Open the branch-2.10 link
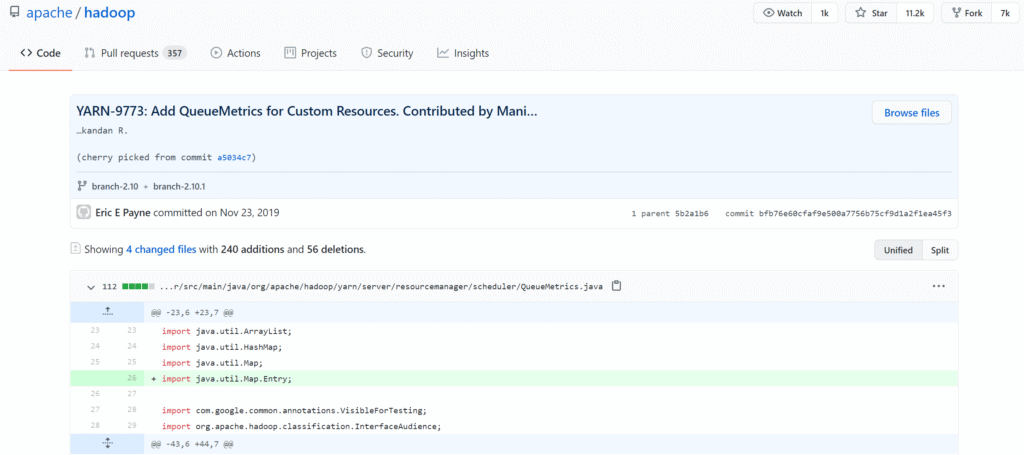This screenshot has height=455, width=1024. tap(114, 187)
